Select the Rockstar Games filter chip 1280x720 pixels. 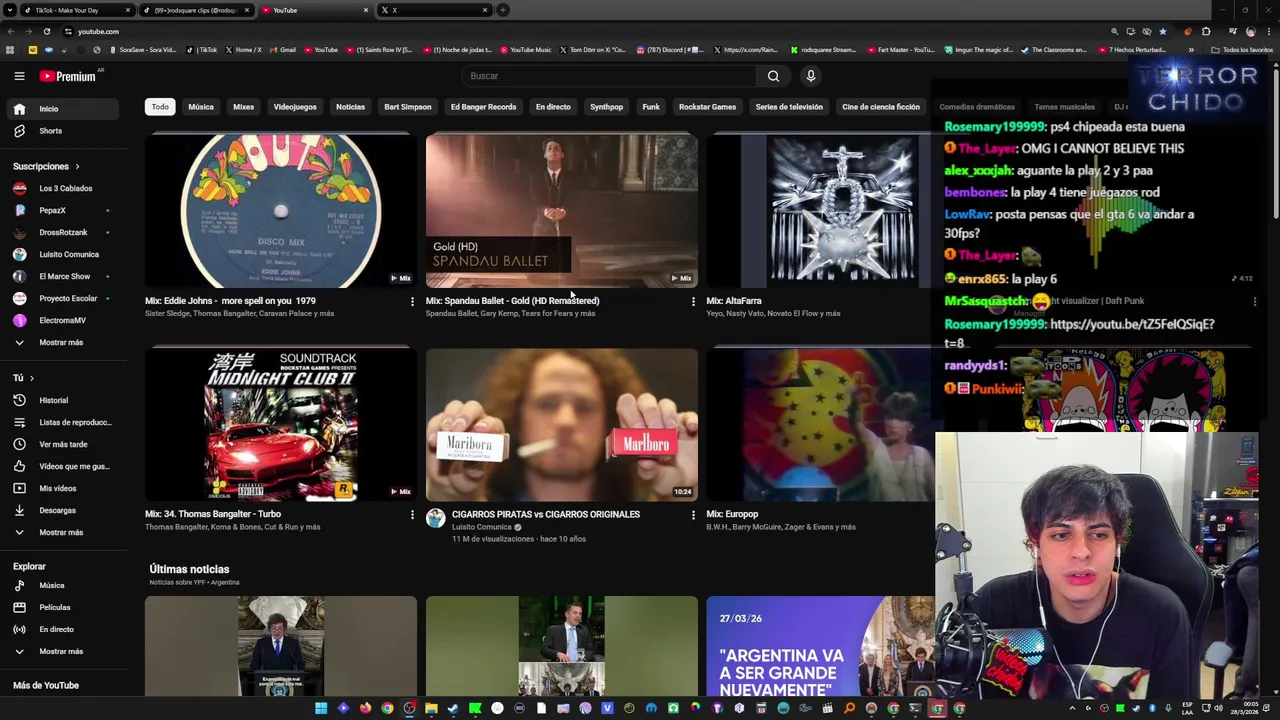pos(707,107)
